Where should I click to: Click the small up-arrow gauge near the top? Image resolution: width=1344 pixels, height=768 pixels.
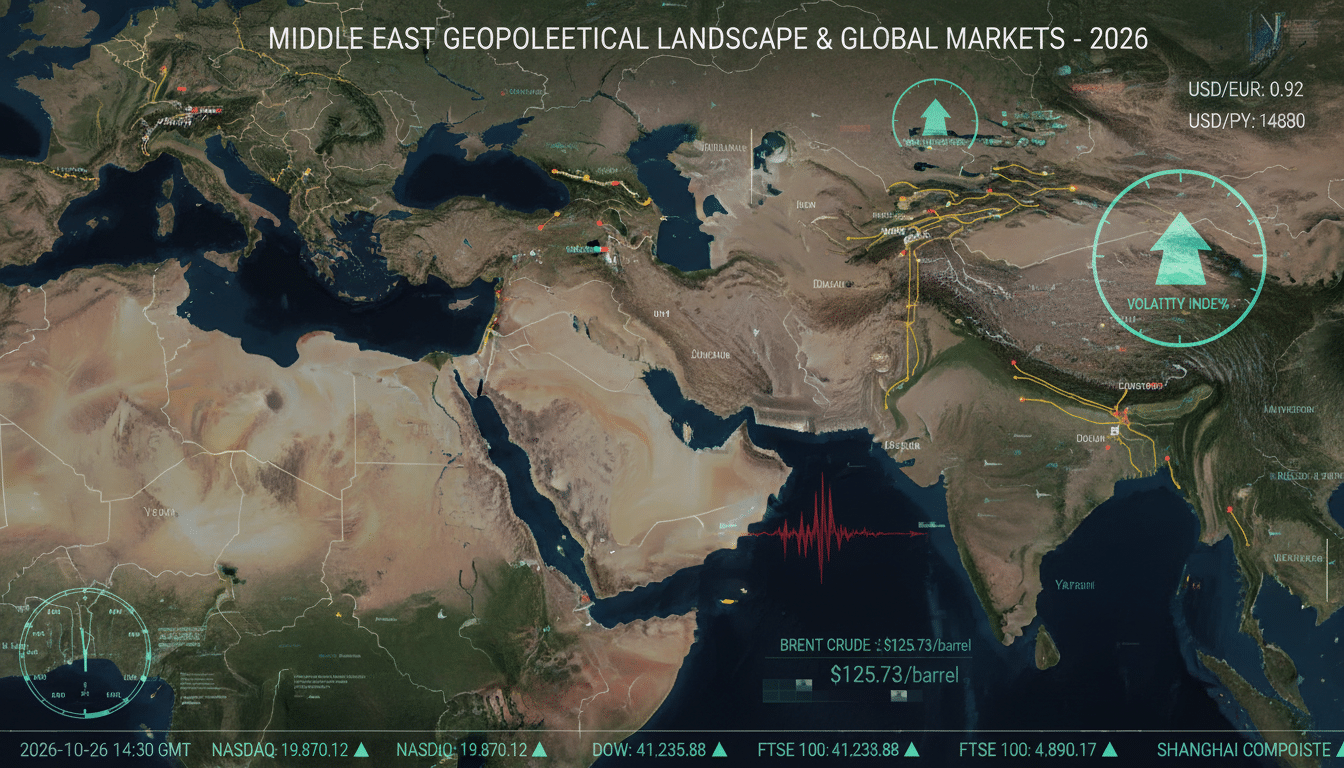[935, 118]
